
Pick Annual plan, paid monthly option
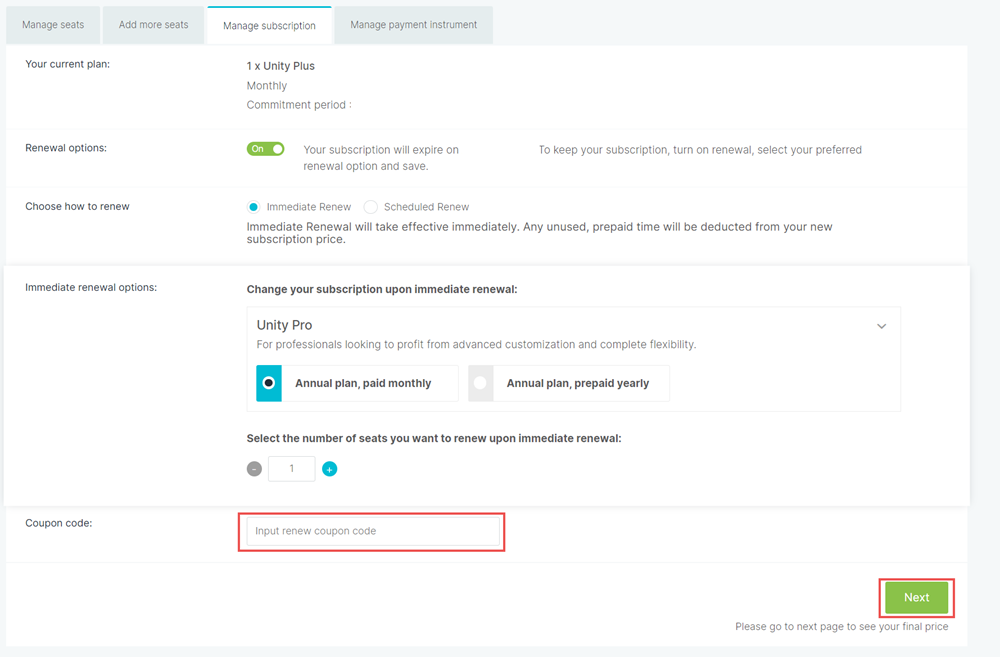[357, 383]
